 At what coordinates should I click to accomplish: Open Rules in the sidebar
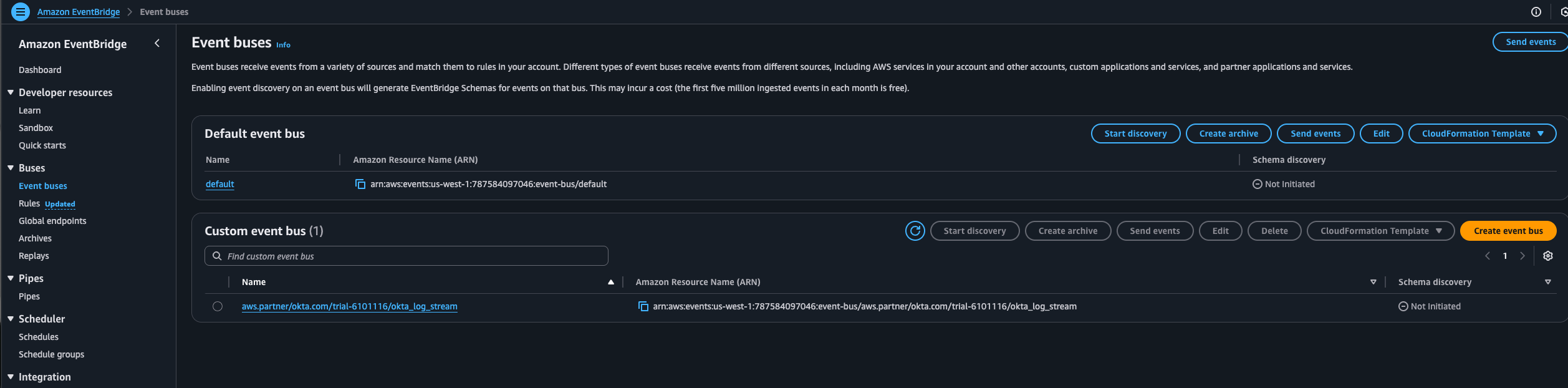(x=29, y=203)
